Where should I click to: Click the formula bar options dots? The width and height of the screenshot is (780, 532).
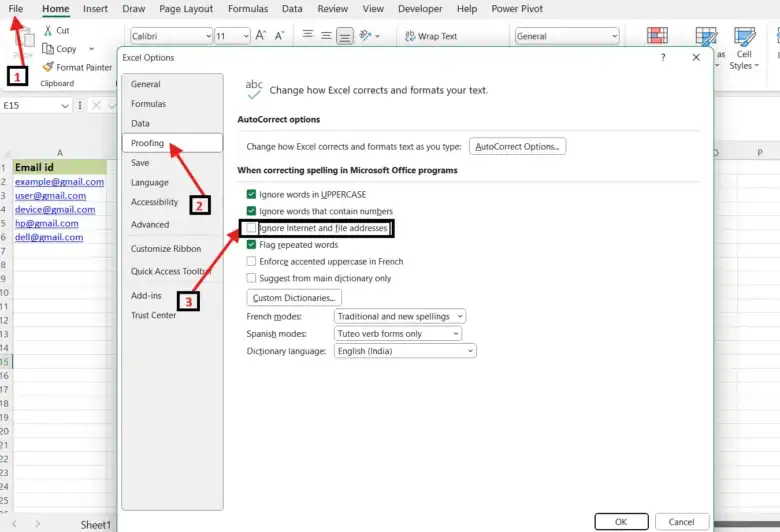tap(80, 106)
